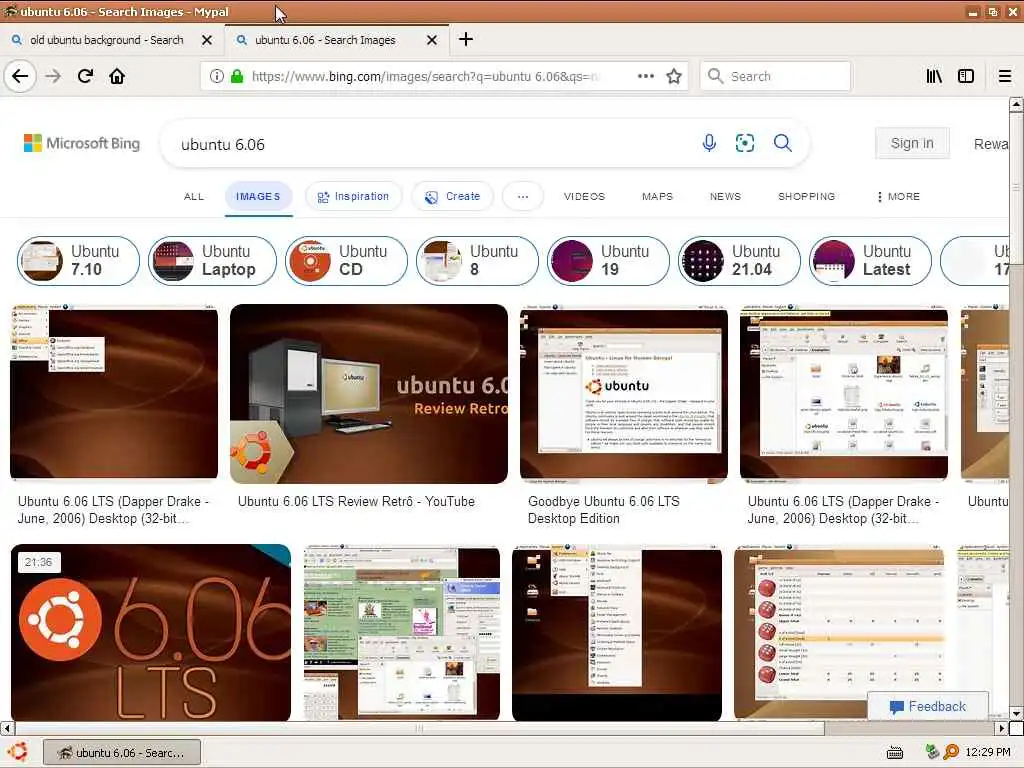Select the 'ubuntu 6.06 - Search Images' tab

325,40
